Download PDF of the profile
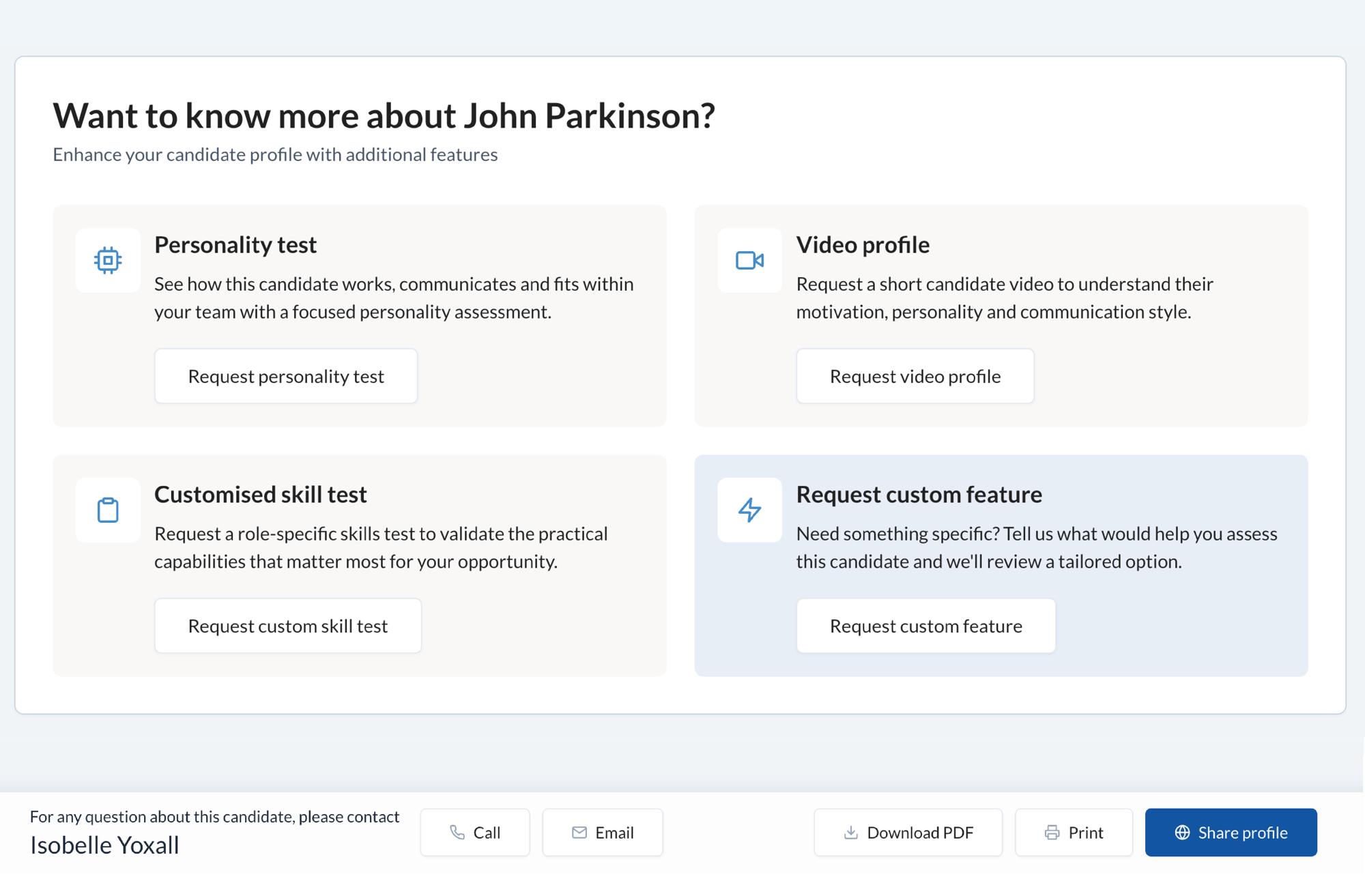This screenshot has width=1365, height=896. click(x=908, y=832)
